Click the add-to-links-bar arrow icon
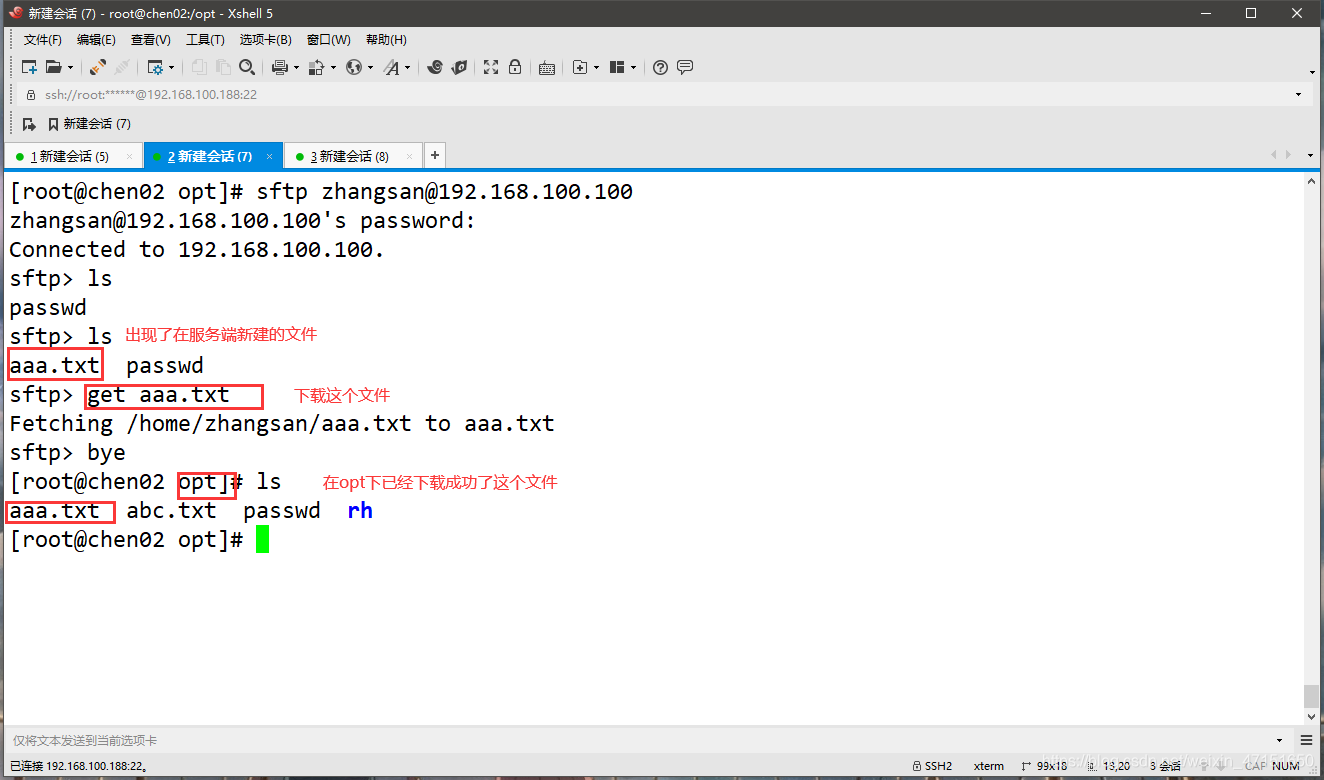This screenshot has width=1324, height=780. [29, 124]
